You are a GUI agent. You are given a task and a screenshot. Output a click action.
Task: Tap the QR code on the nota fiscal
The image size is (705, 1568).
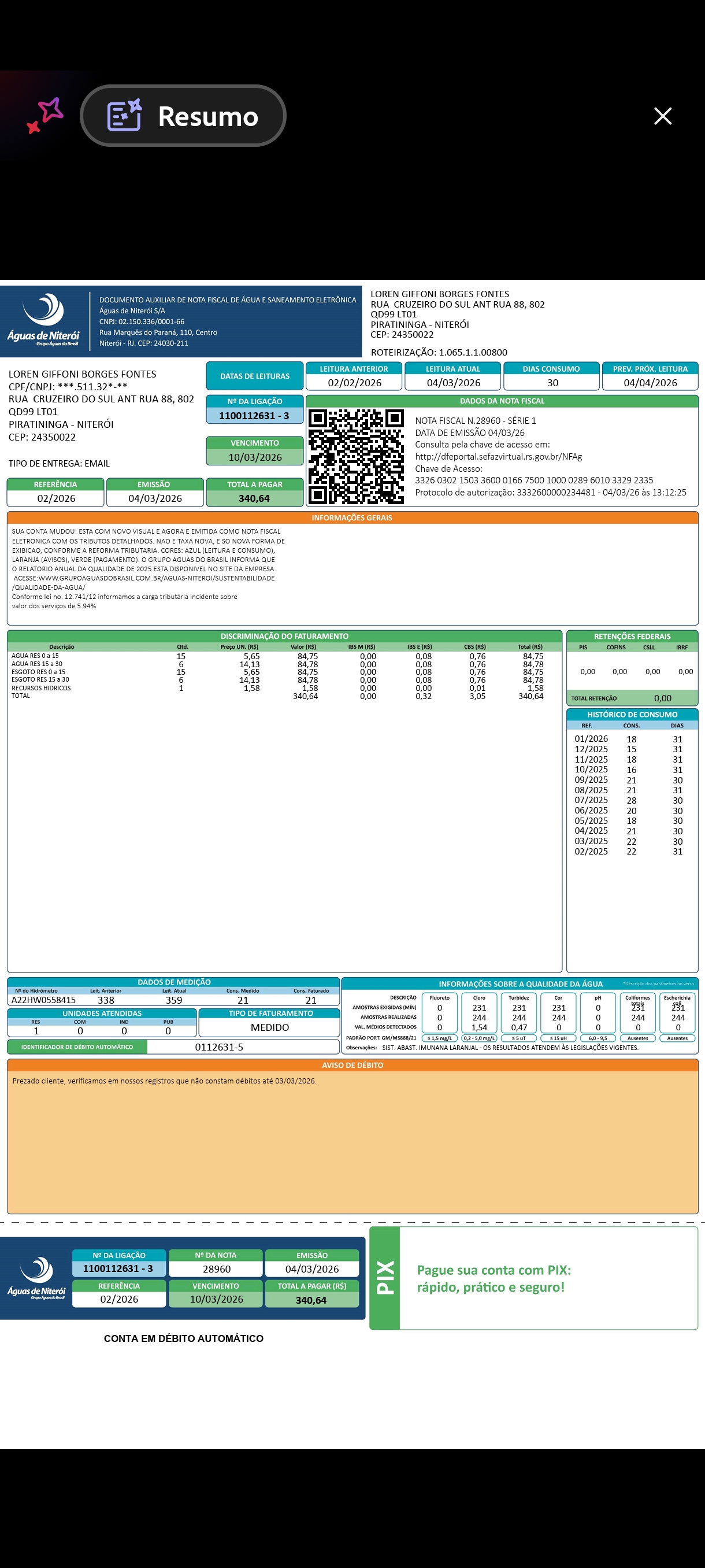click(x=356, y=456)
